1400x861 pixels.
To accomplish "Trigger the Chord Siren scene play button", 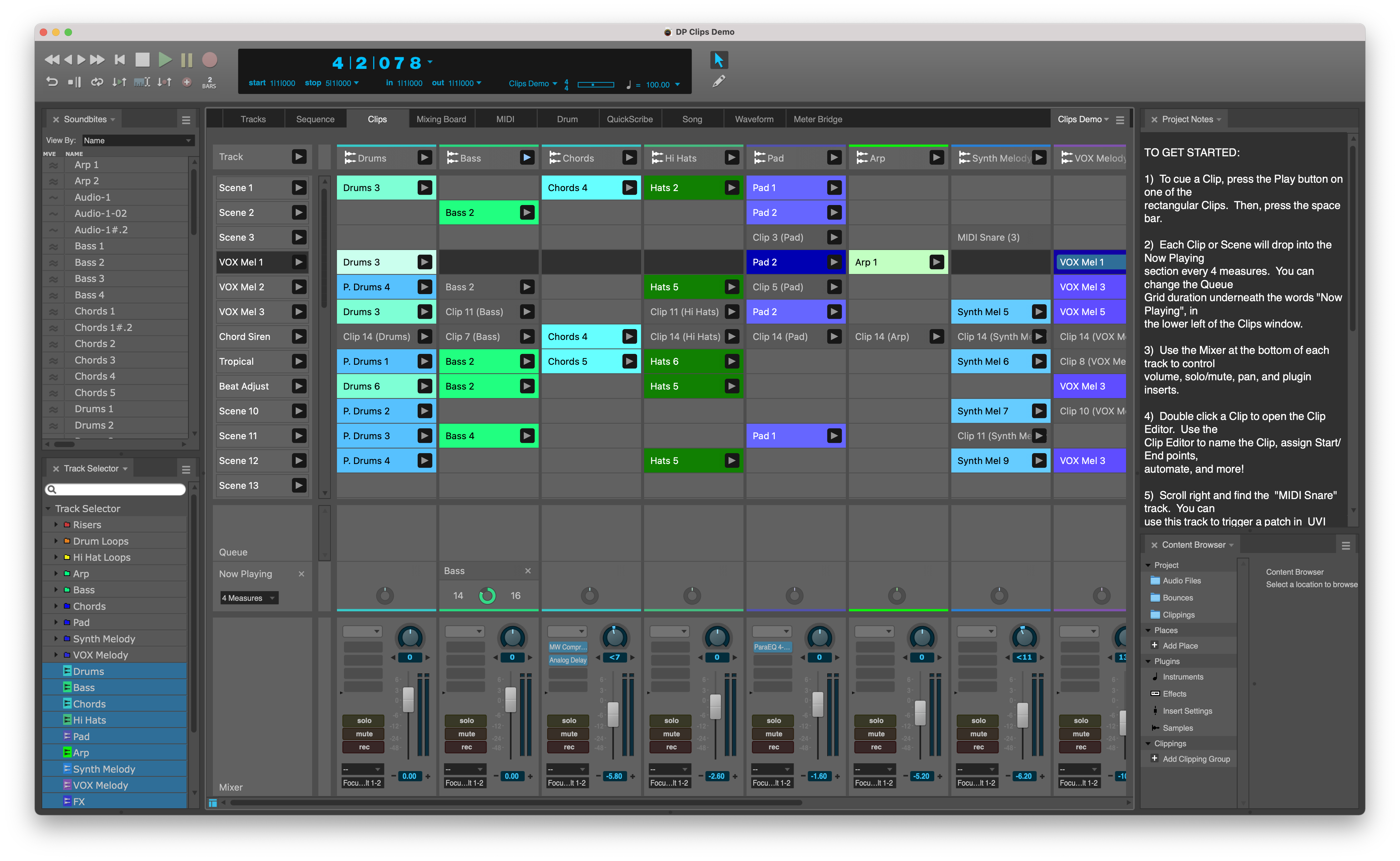I will pyautogui.click(x=299, y=337).
